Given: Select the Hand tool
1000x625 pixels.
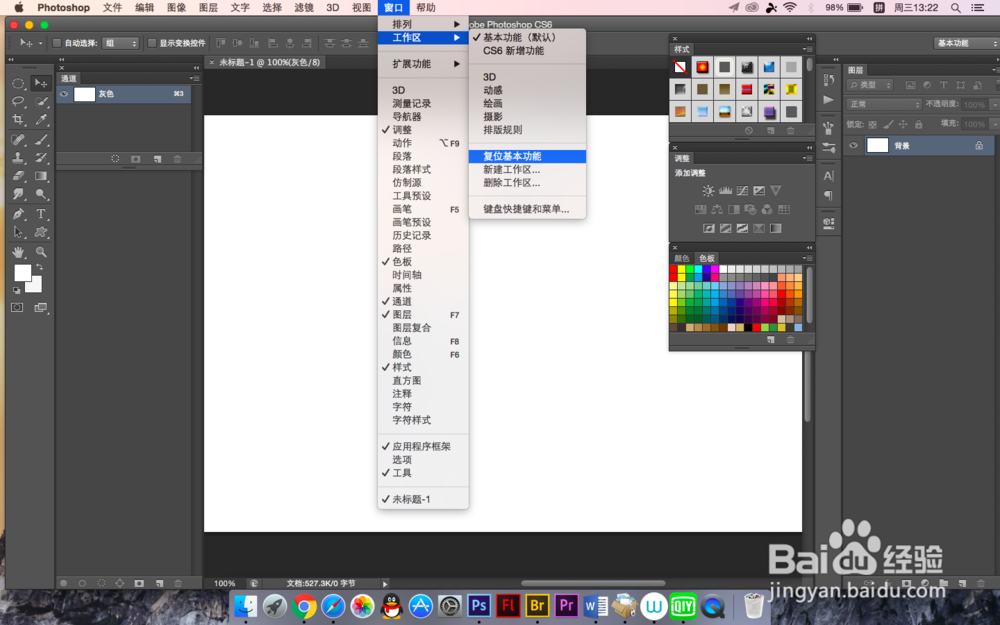Looking at the screenshot, I should pyautogui.click(x=18, y=252).
